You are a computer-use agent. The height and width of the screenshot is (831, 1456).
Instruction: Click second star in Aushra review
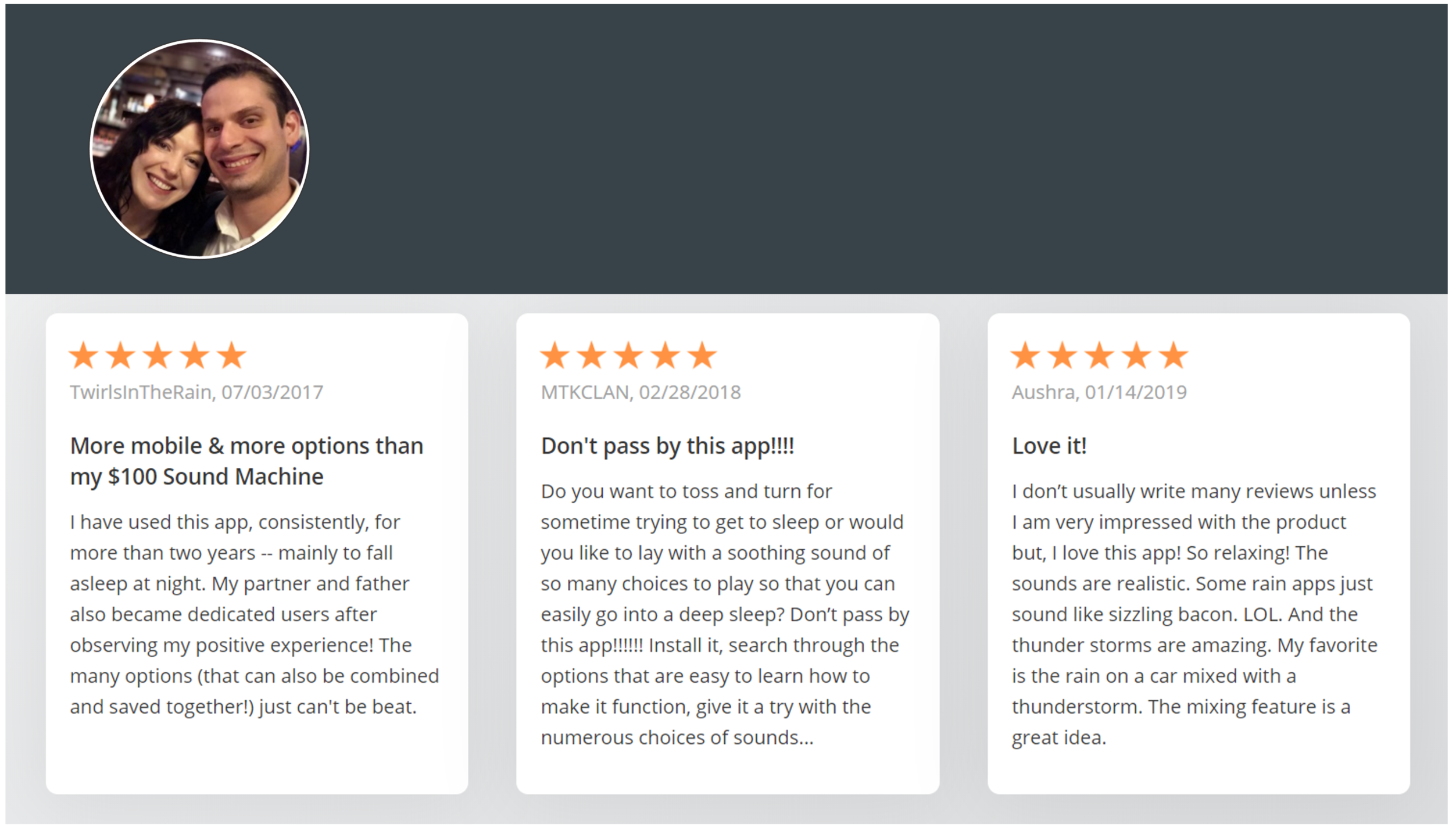1063,355
